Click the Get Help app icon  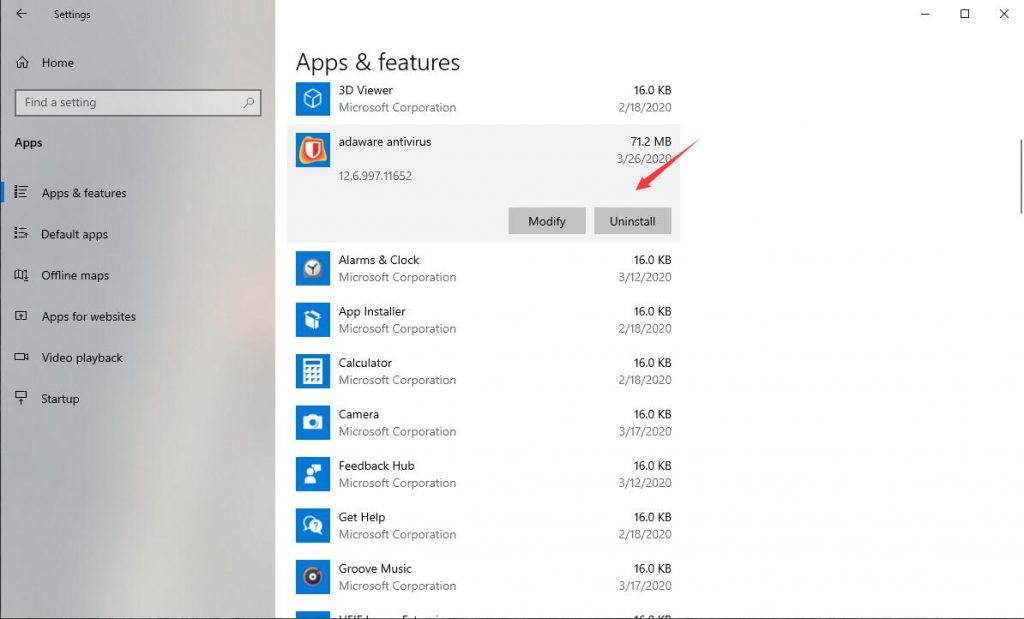tap(313, 526)
